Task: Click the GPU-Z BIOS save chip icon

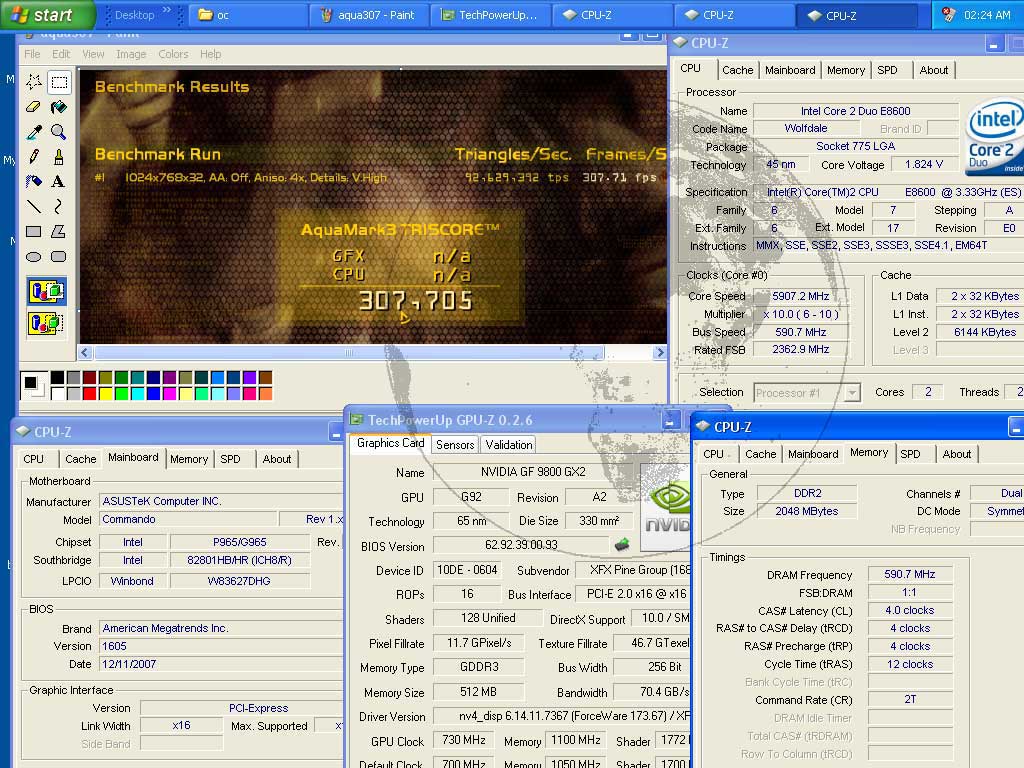Action: 622,544
